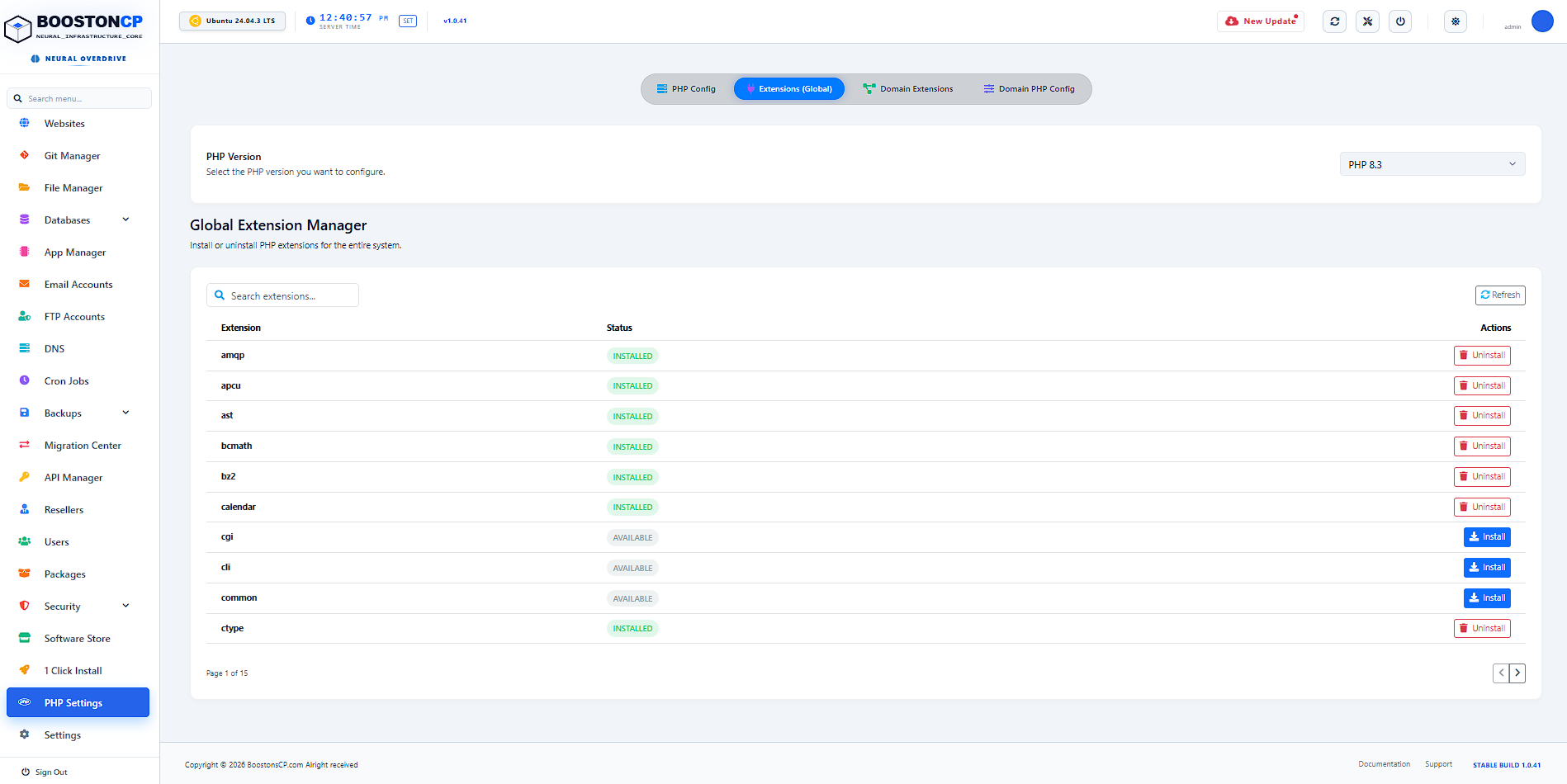Click the power icon in header

pos(1400,21)
